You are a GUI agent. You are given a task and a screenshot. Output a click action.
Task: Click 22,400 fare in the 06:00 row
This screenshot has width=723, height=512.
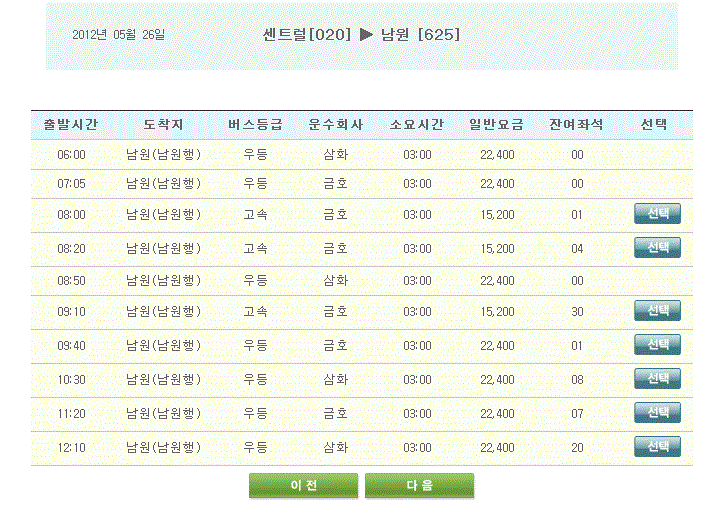pos(497,155)
